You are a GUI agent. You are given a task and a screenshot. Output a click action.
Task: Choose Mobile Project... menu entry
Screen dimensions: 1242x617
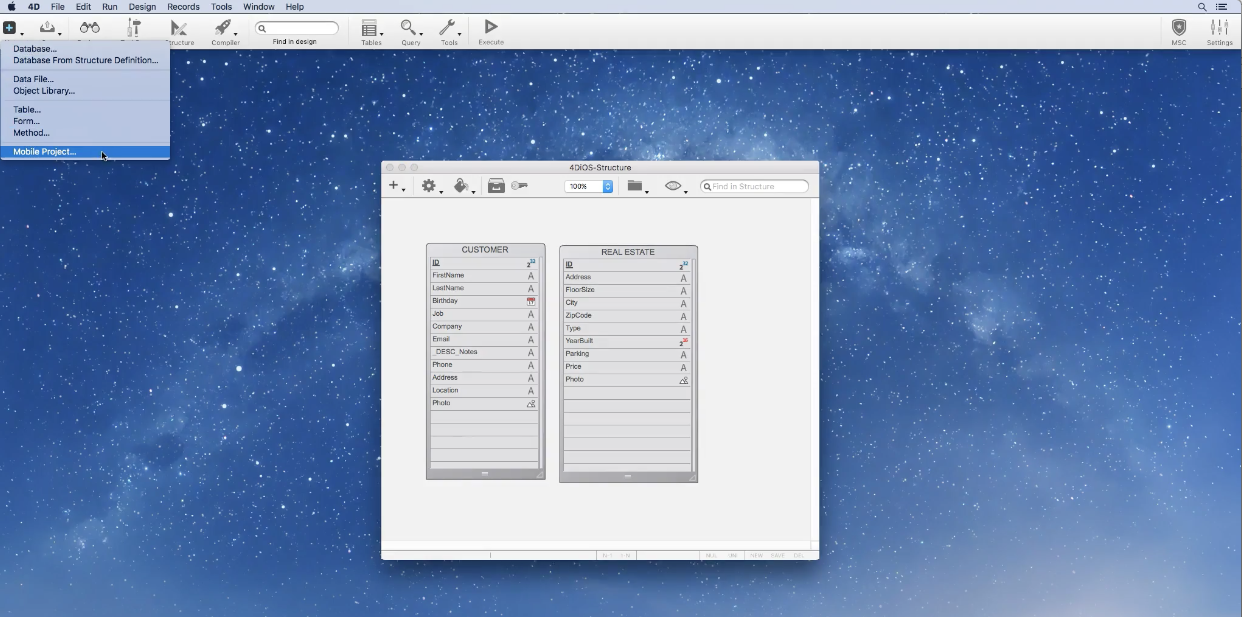click(x=85, y=152)
